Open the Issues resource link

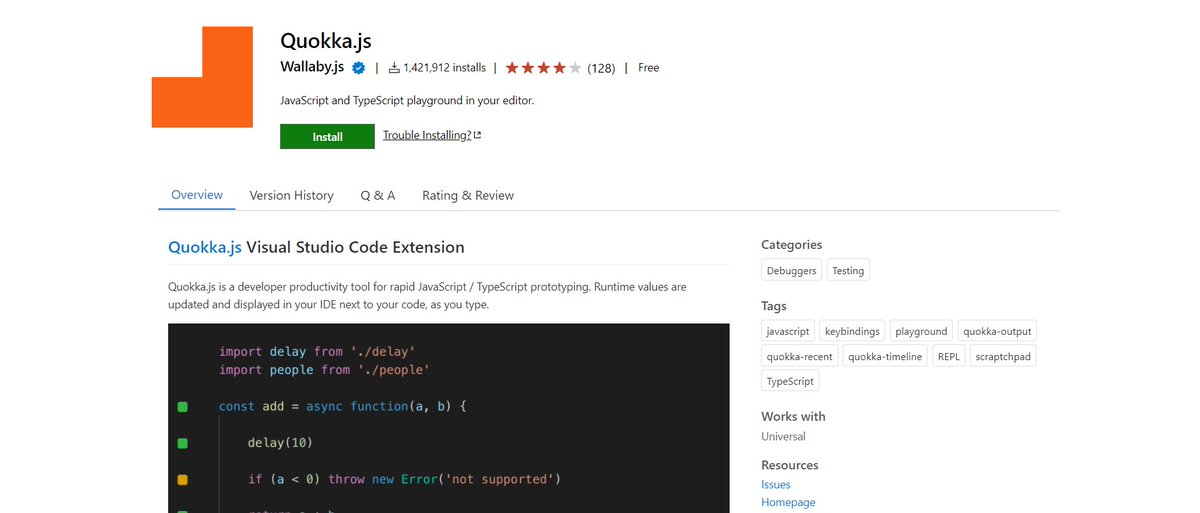tap(776, 485)
